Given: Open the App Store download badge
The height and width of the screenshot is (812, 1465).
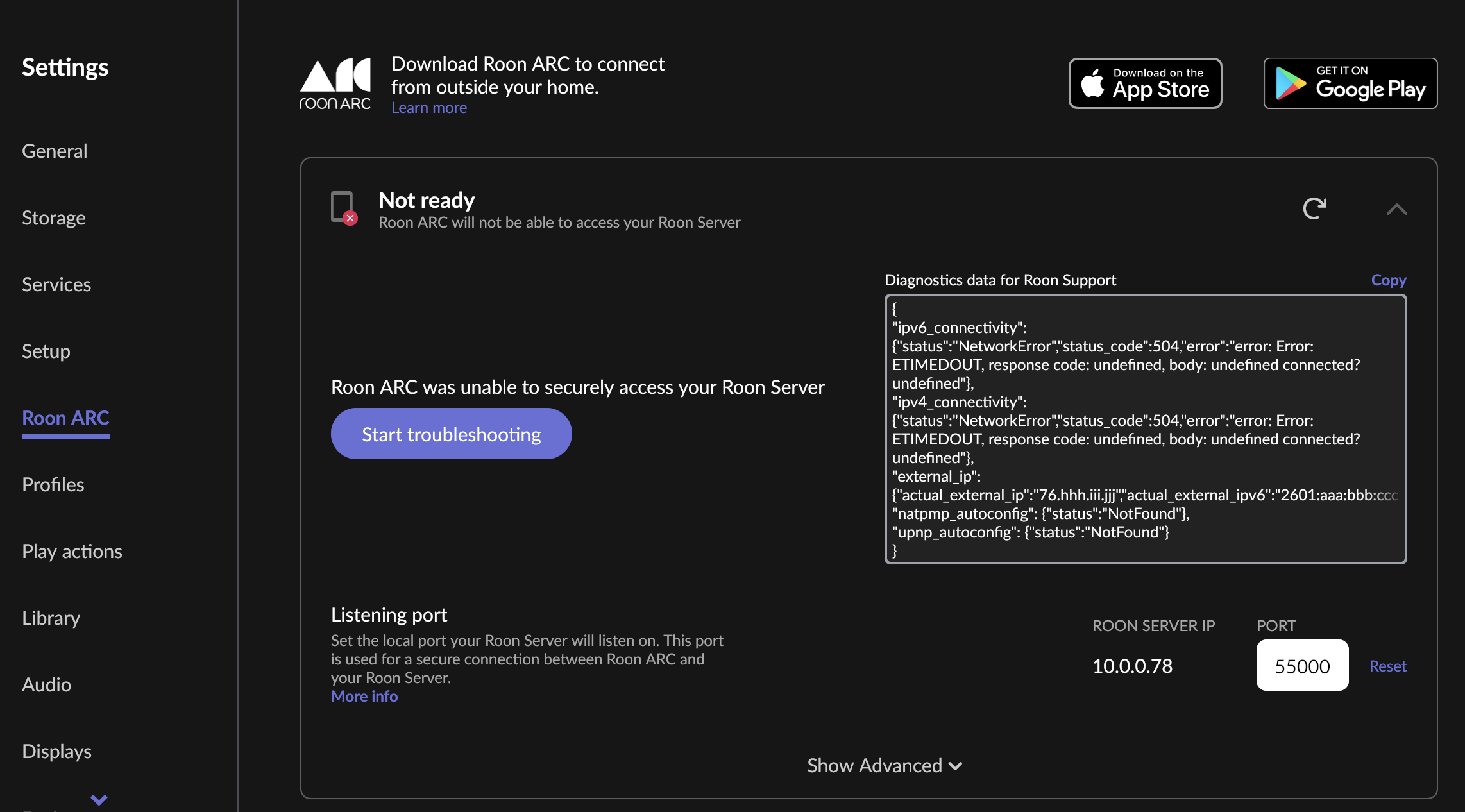Looking at the screenshot, I should 1145,83.
